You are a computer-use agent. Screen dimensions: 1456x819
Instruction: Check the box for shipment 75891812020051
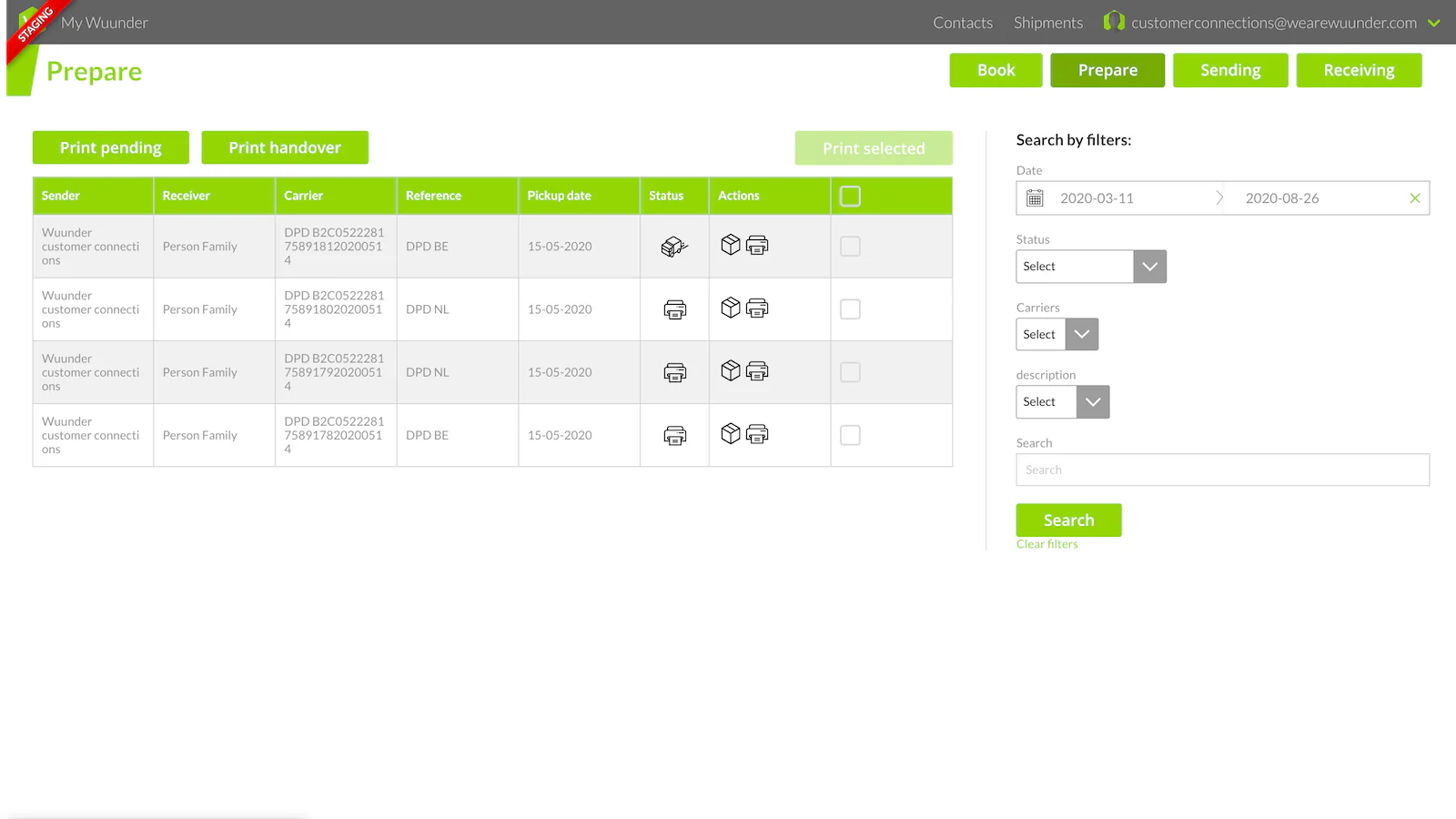tap(850, 247)
